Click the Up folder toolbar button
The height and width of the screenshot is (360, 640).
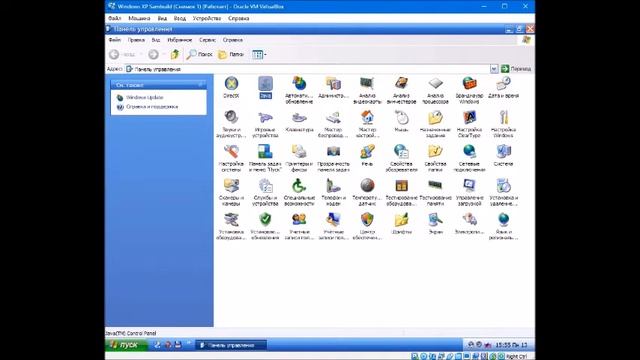pos(175,54)
